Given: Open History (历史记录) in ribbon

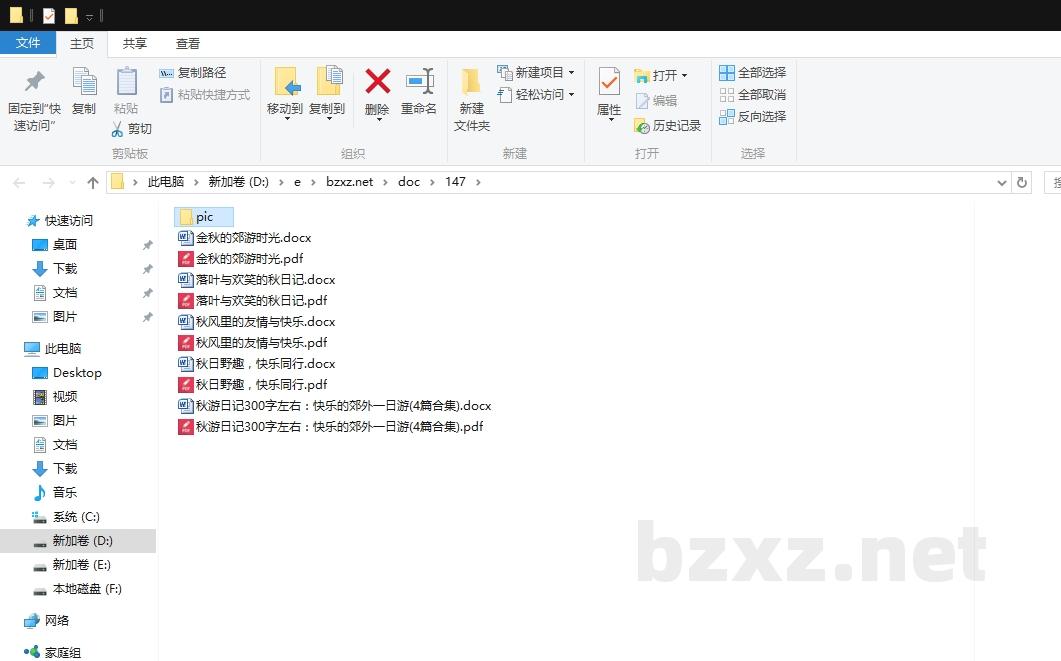Looking at the screenshot, I should tap(667, 126).
